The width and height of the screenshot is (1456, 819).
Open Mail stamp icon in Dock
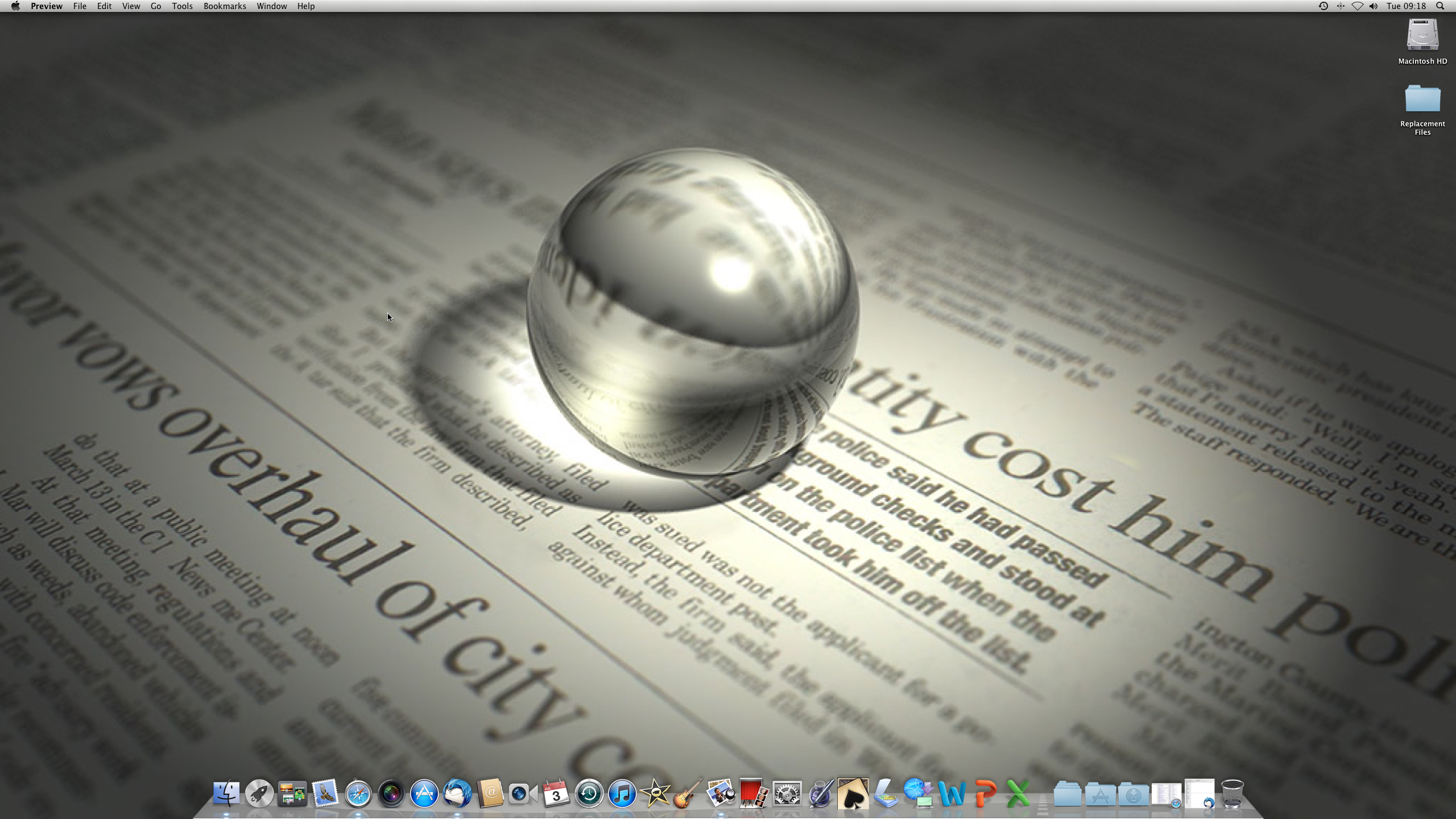325,793
